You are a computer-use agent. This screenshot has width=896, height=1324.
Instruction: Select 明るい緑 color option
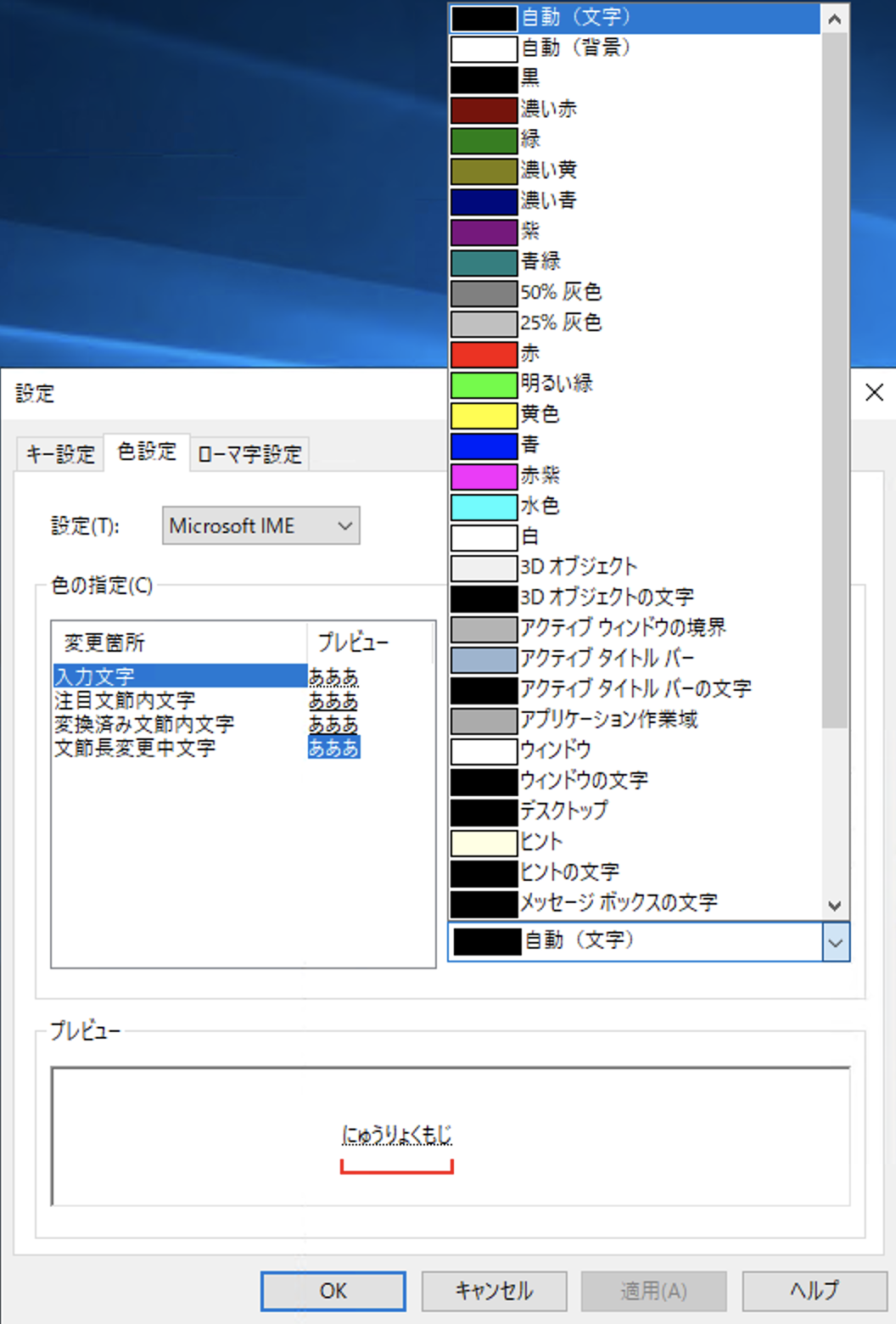[635, 384]
